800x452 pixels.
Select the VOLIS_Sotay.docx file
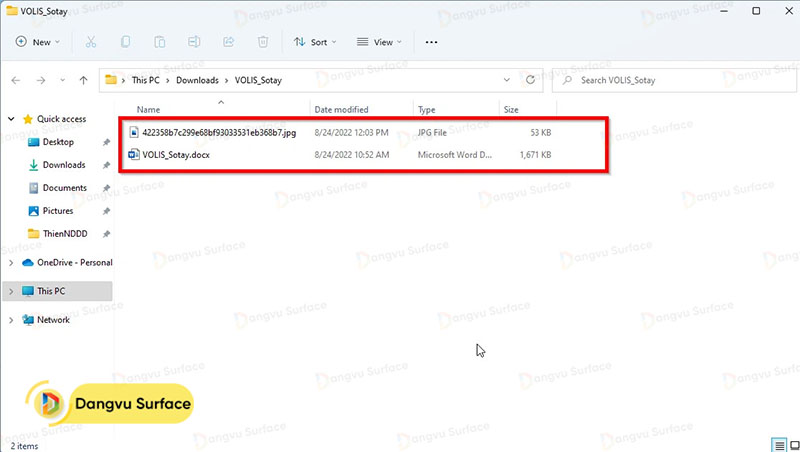coord(176,155)
